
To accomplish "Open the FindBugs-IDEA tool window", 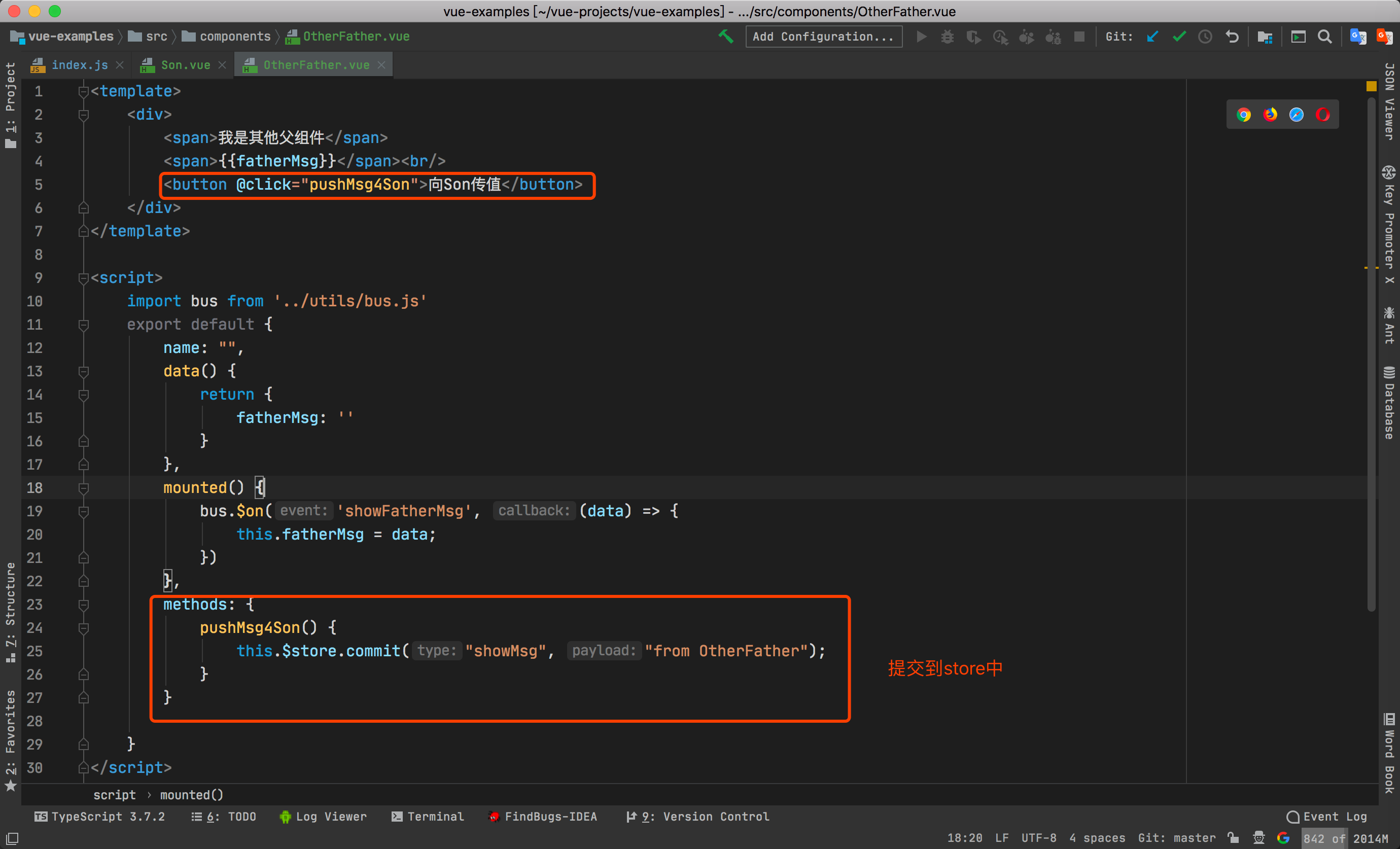I will click(543, 817).
